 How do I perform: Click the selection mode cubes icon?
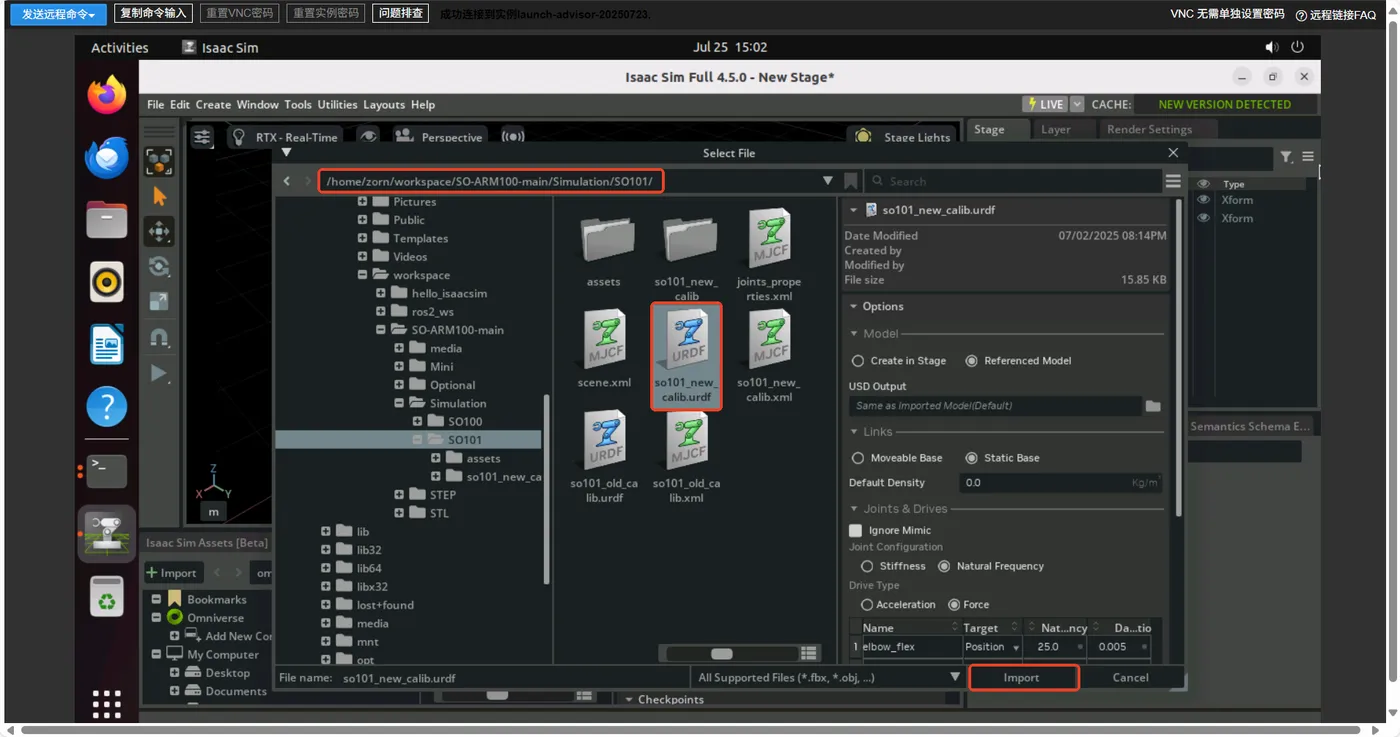pos(159,161)
